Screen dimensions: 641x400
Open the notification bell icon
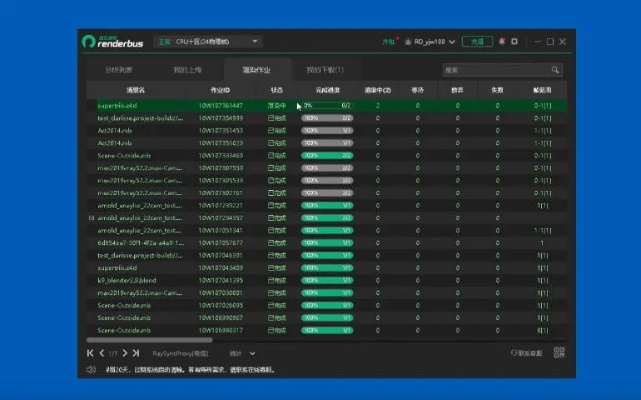point(500,42)
